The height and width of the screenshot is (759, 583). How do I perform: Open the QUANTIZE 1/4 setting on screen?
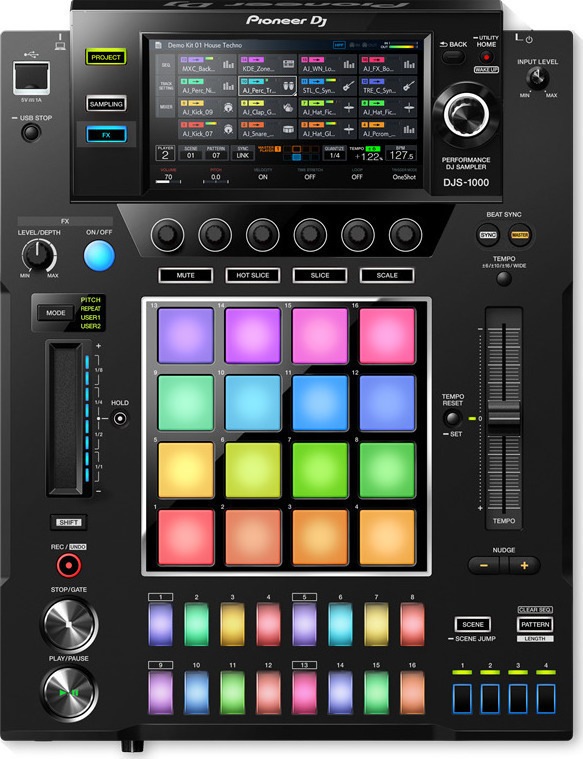point(334,153)
